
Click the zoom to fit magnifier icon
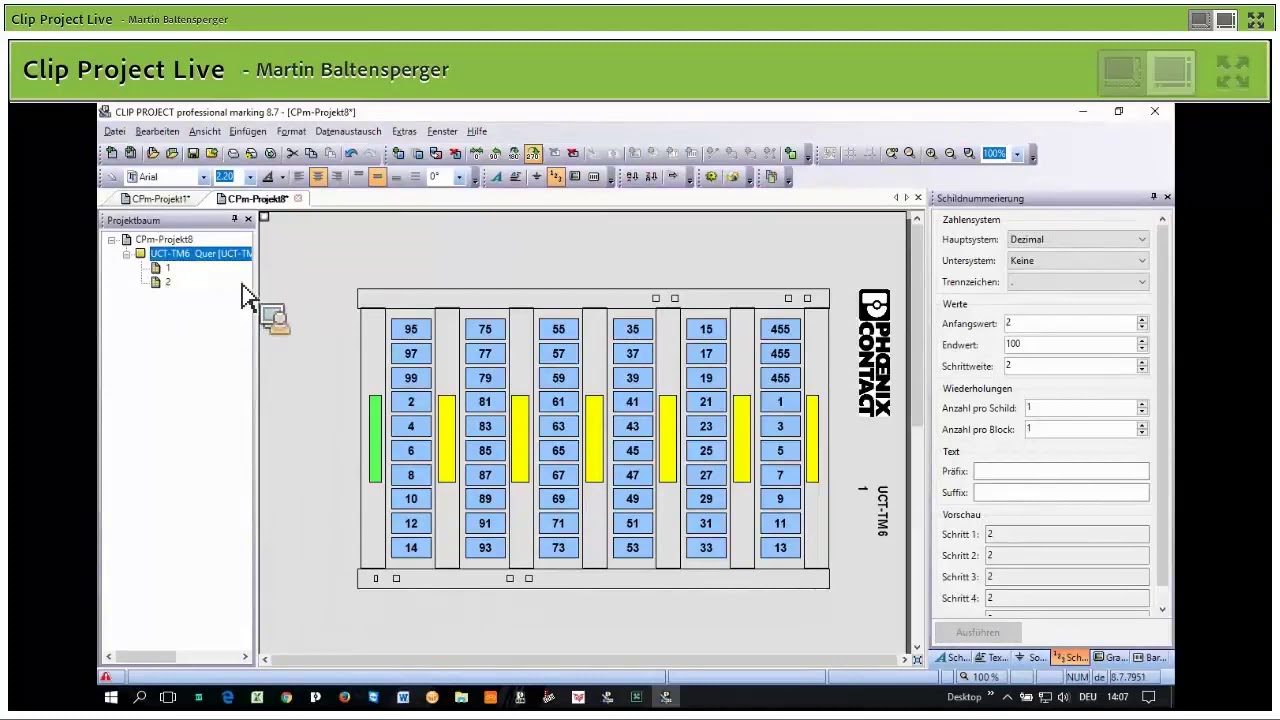click(x=969, y=153)
